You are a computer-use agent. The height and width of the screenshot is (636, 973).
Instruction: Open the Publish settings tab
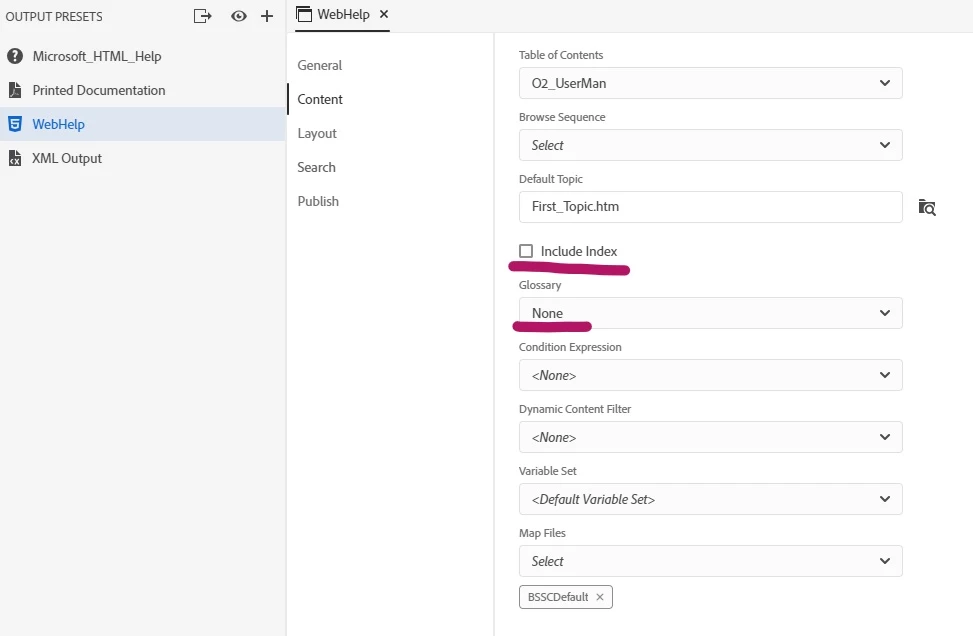[318, 201]
